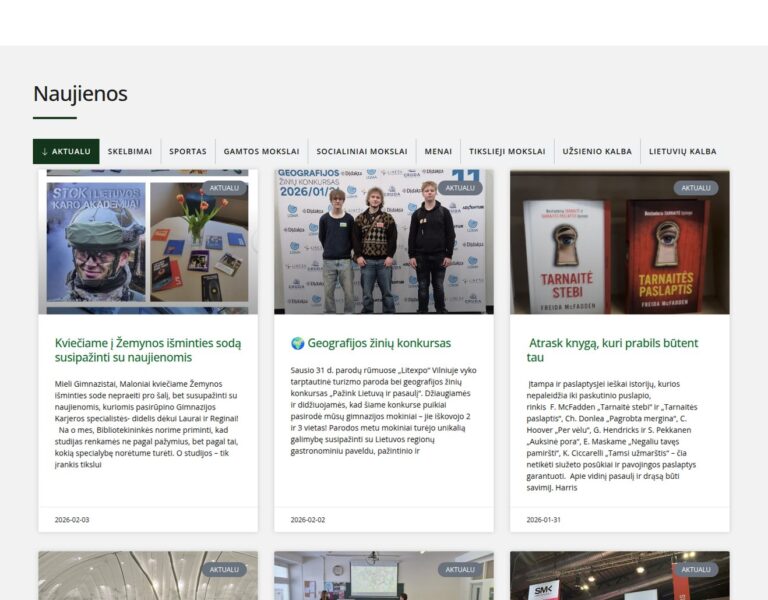Switch to the Lietuvių kalba tab
Viewport: 768px width, 600px height.
pyautogui.click(x=682, y=152)
